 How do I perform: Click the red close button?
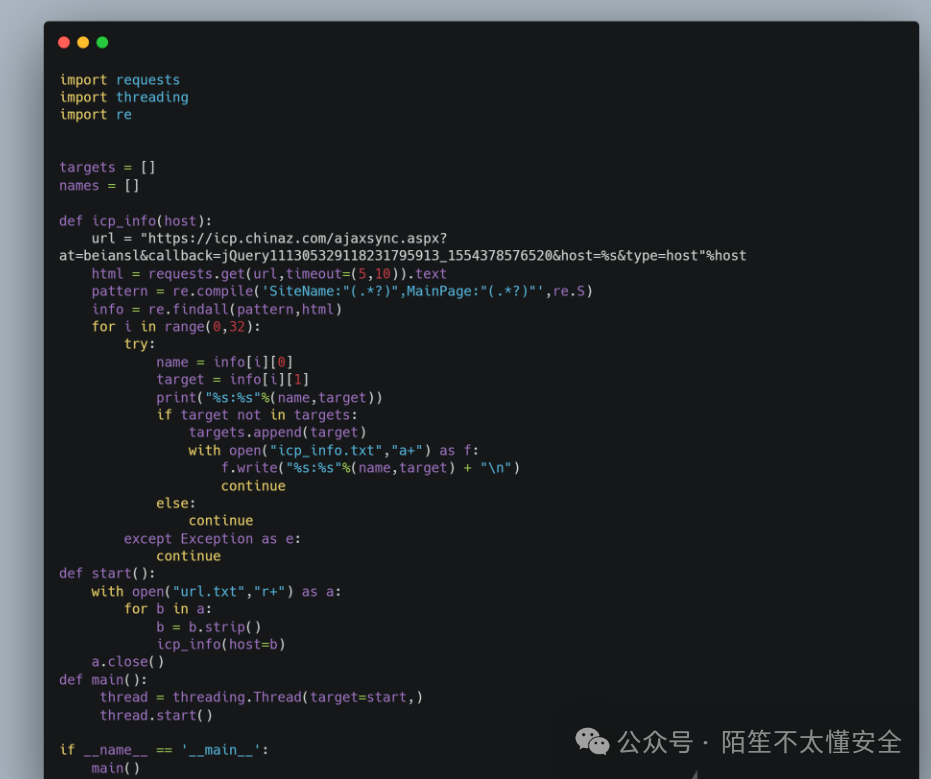[x=64, y=42]
